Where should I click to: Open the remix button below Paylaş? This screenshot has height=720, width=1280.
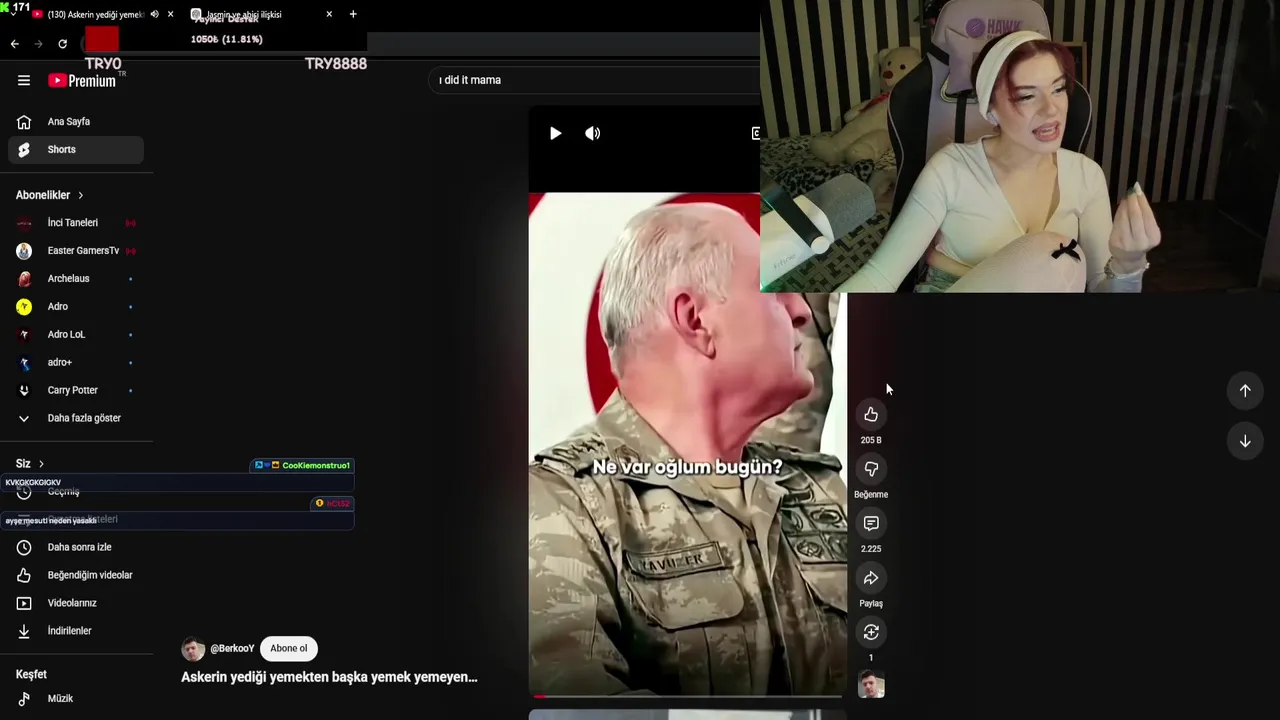[x=871, y=632]
